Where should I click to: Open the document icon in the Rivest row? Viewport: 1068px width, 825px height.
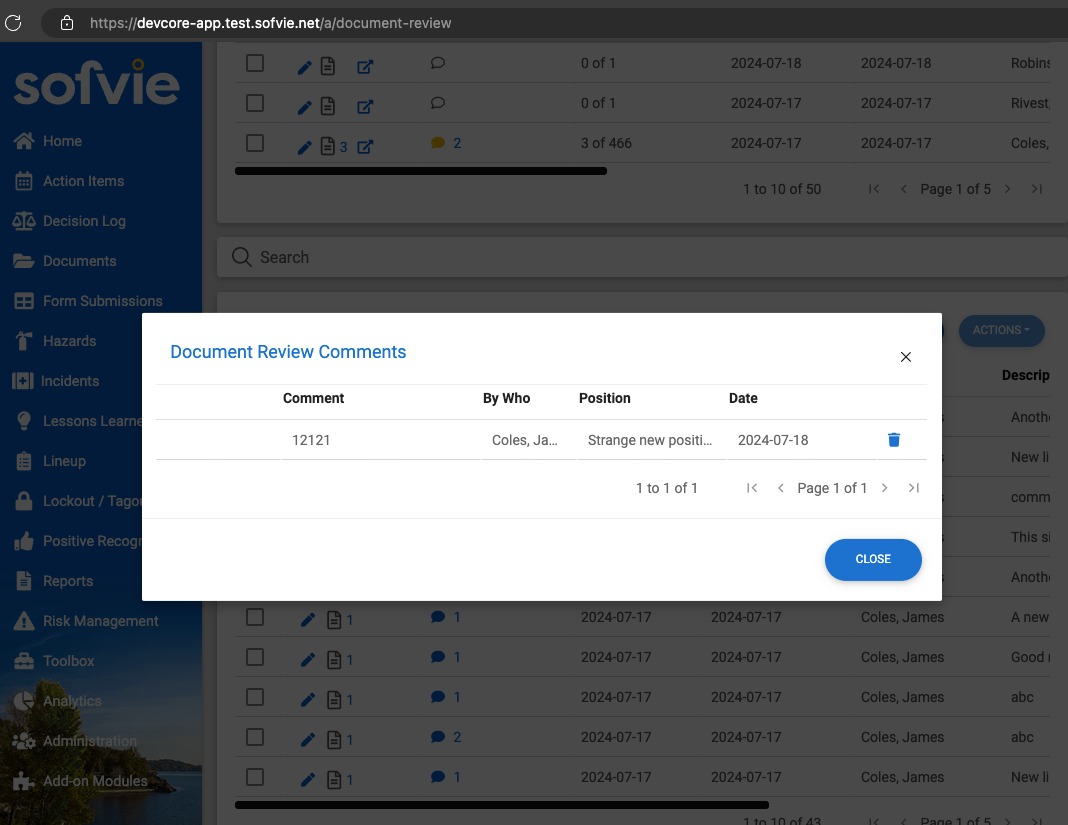coord(328,106)
